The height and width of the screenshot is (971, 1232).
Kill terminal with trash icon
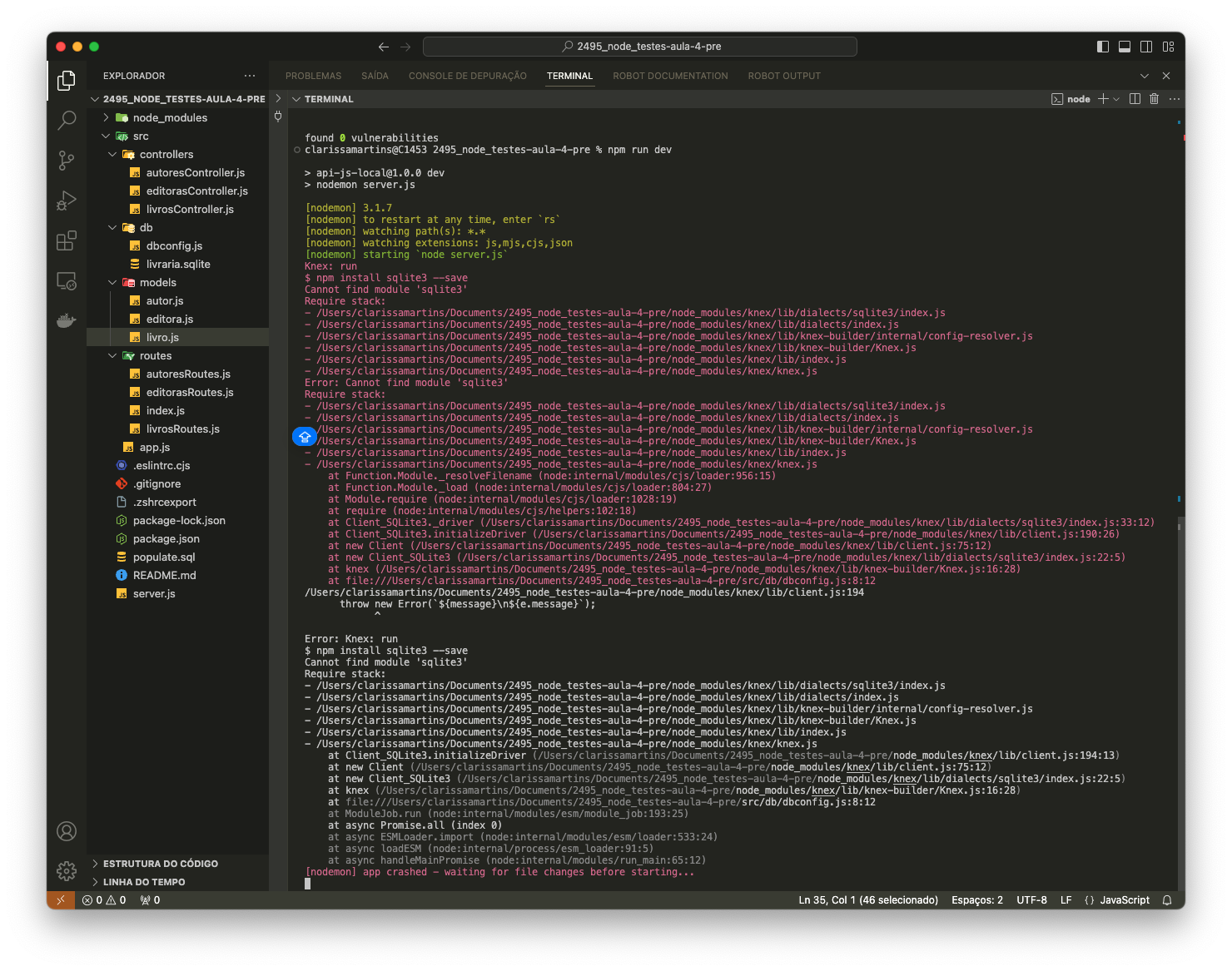pyautogui.click(x=1154, y=99)
